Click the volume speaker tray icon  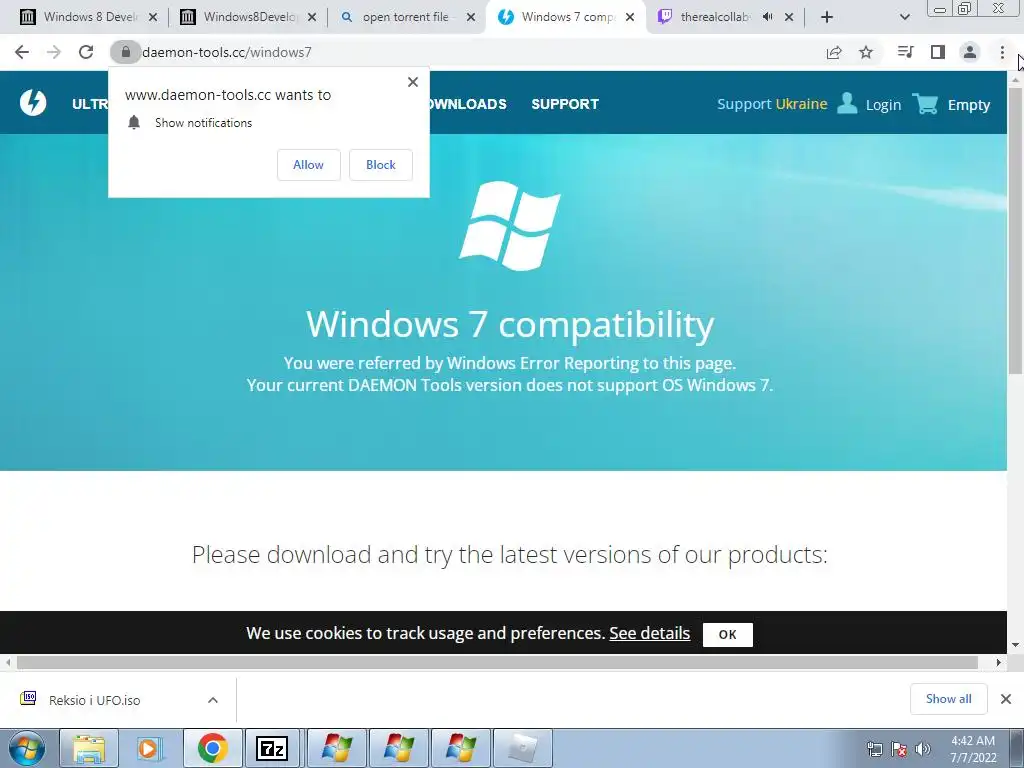click(923, 749)
